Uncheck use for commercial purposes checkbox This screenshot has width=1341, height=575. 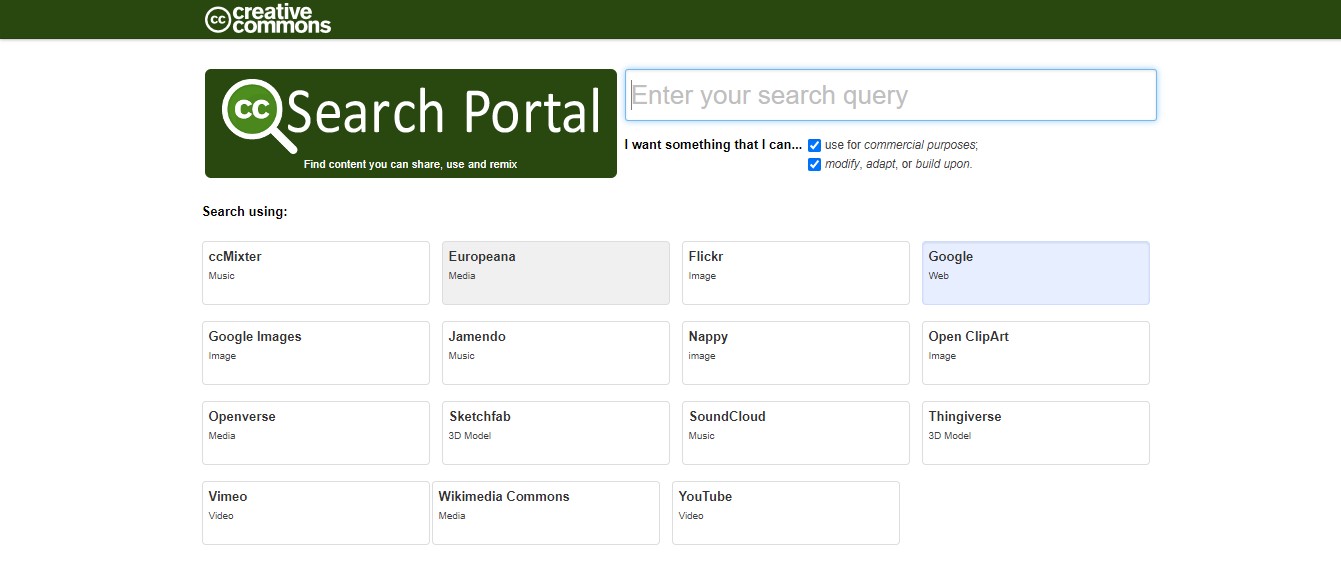tap(814, 145)
